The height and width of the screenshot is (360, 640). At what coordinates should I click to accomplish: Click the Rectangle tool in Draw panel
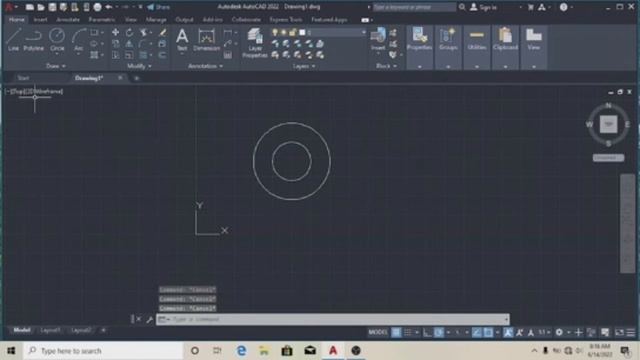click(x=94, y=32)
